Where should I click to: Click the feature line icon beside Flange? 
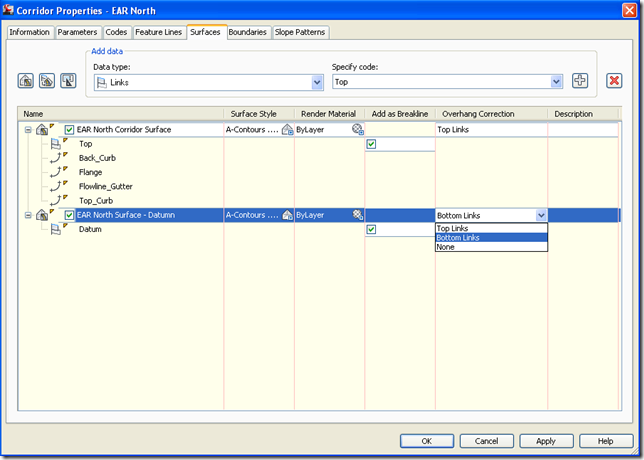point(55,172)
